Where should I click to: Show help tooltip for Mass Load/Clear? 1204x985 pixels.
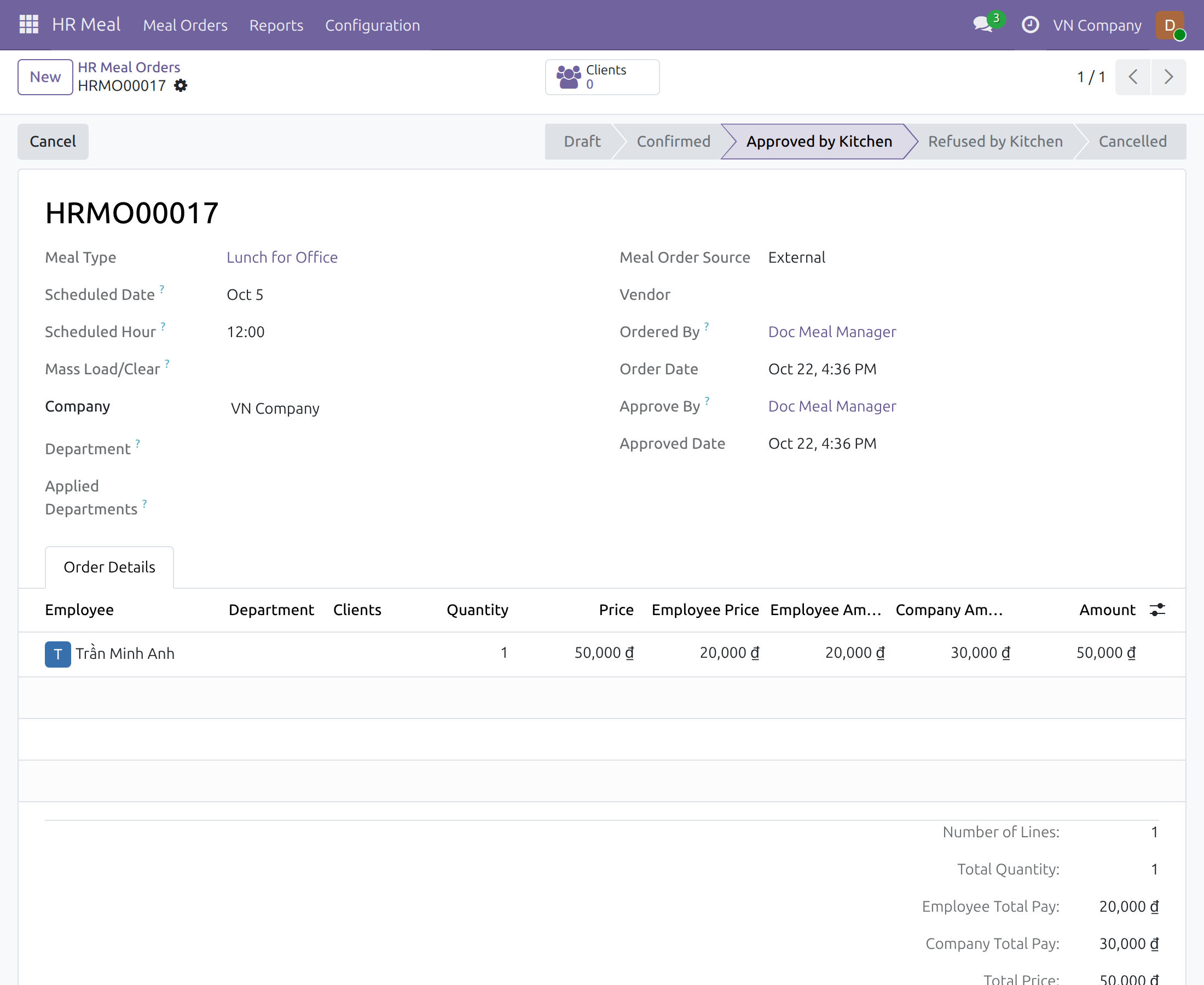point(167,363)
